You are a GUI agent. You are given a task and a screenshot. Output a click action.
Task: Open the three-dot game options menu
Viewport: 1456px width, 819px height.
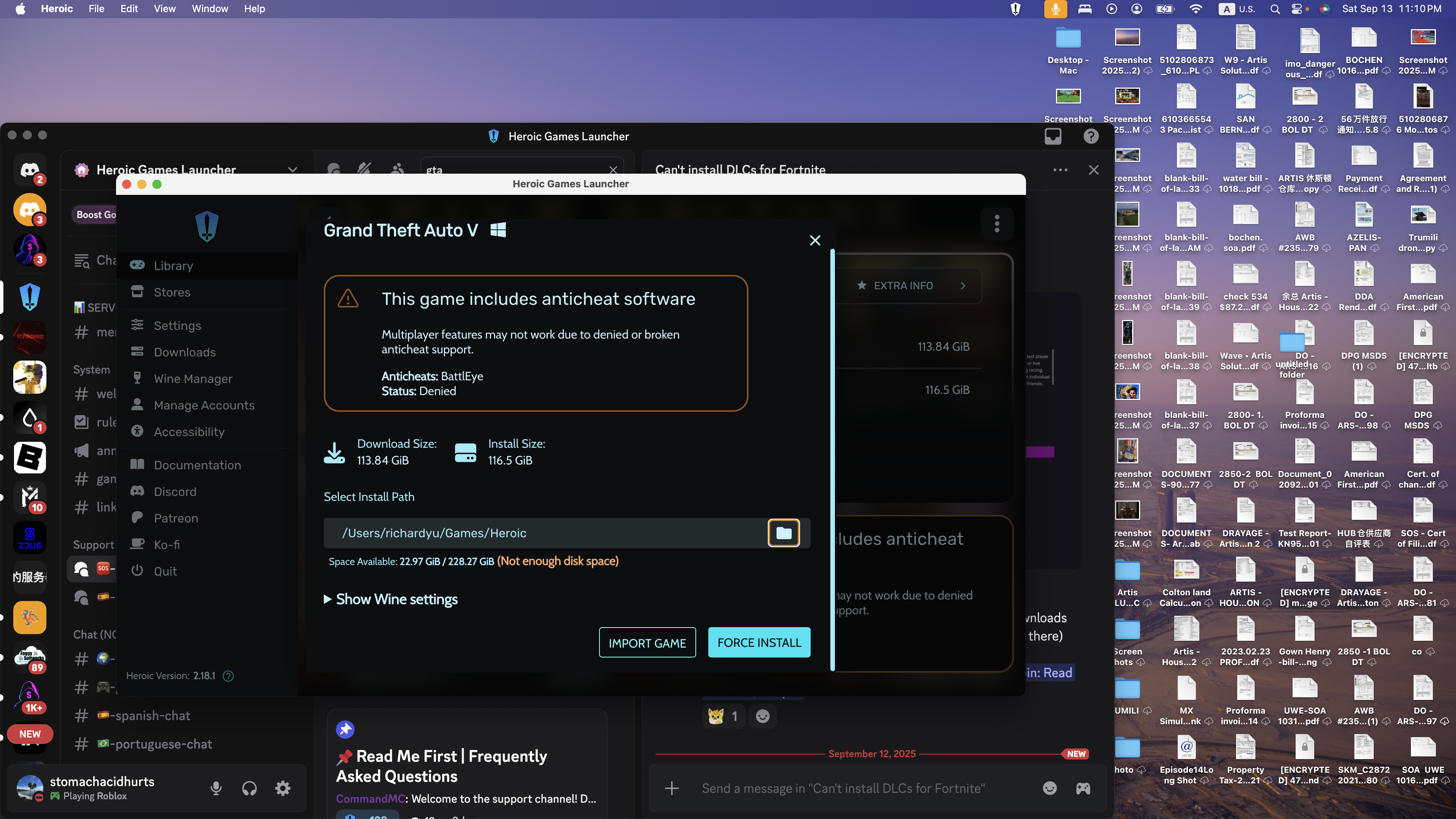997,224
